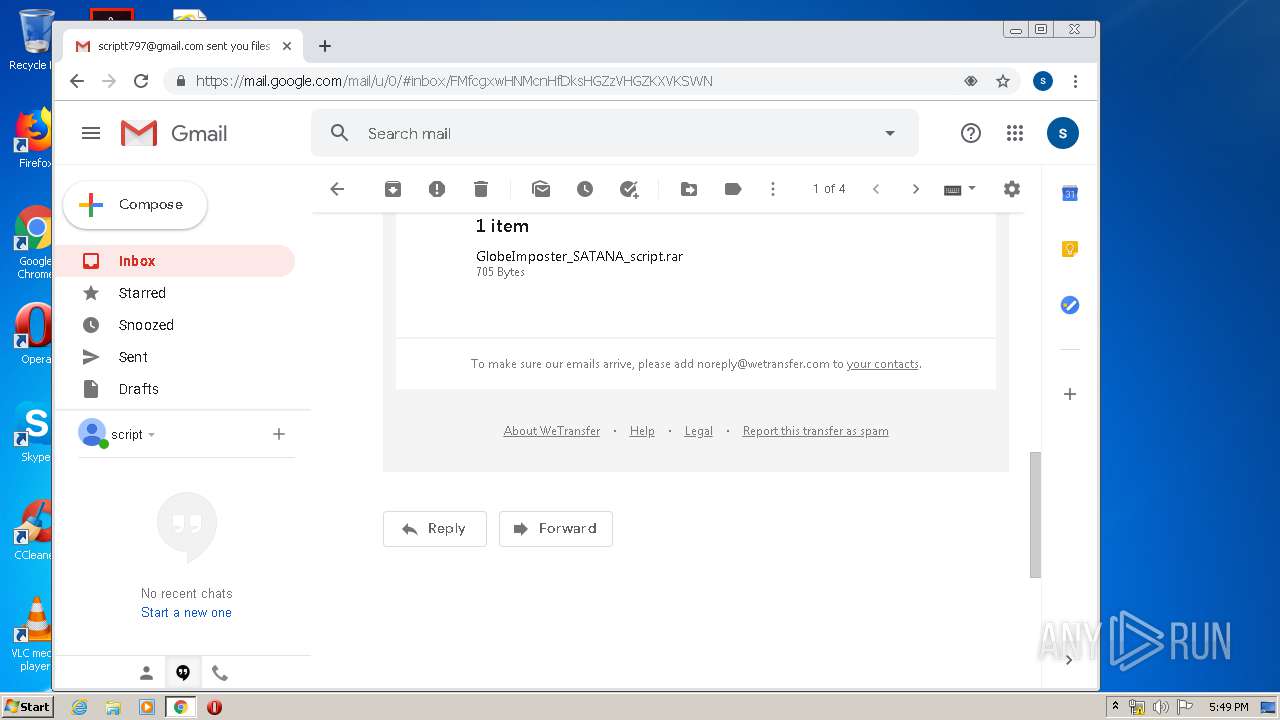Expand script chat status dropdown
The height and width of the screenshot is (720, 1280).
coord(152,435)
